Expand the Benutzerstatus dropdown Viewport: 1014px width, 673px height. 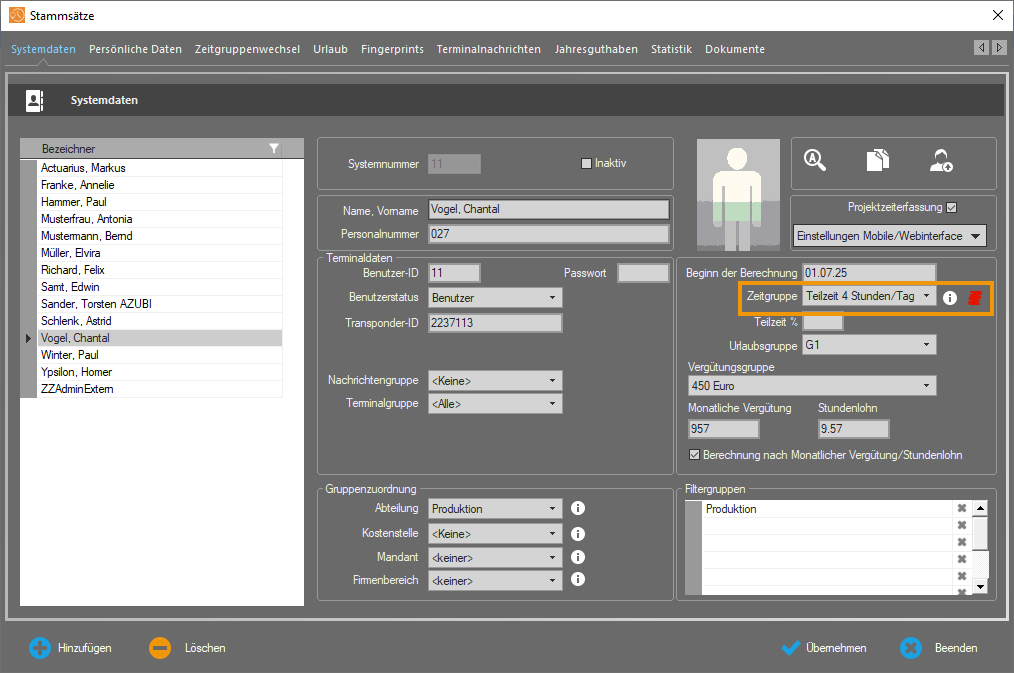pyautogui.click(x=495, y=298)
